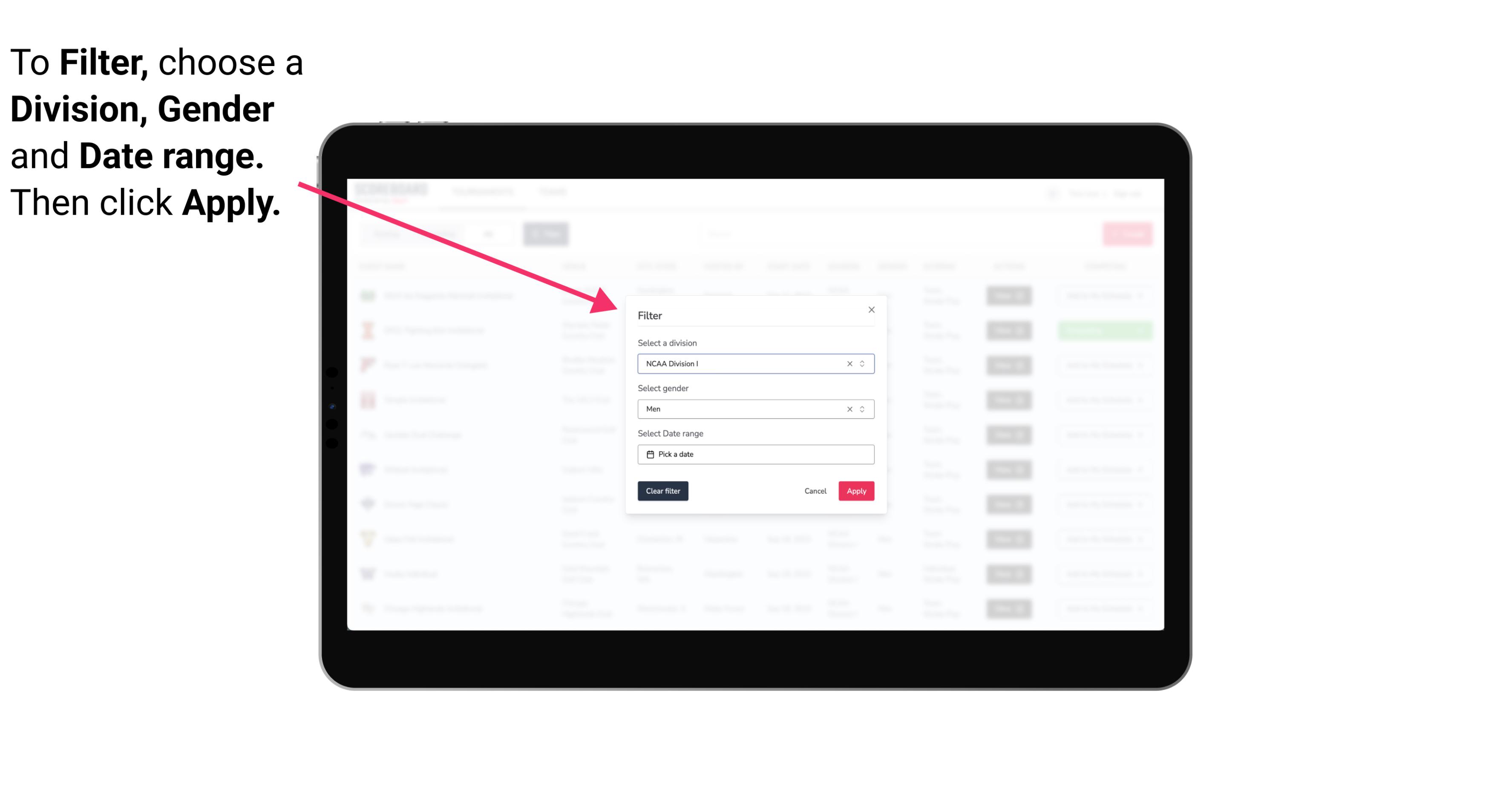Click the Clear filter button to reset
Image resolution: width=1509 pixels, height=812 pixels.
662,491
